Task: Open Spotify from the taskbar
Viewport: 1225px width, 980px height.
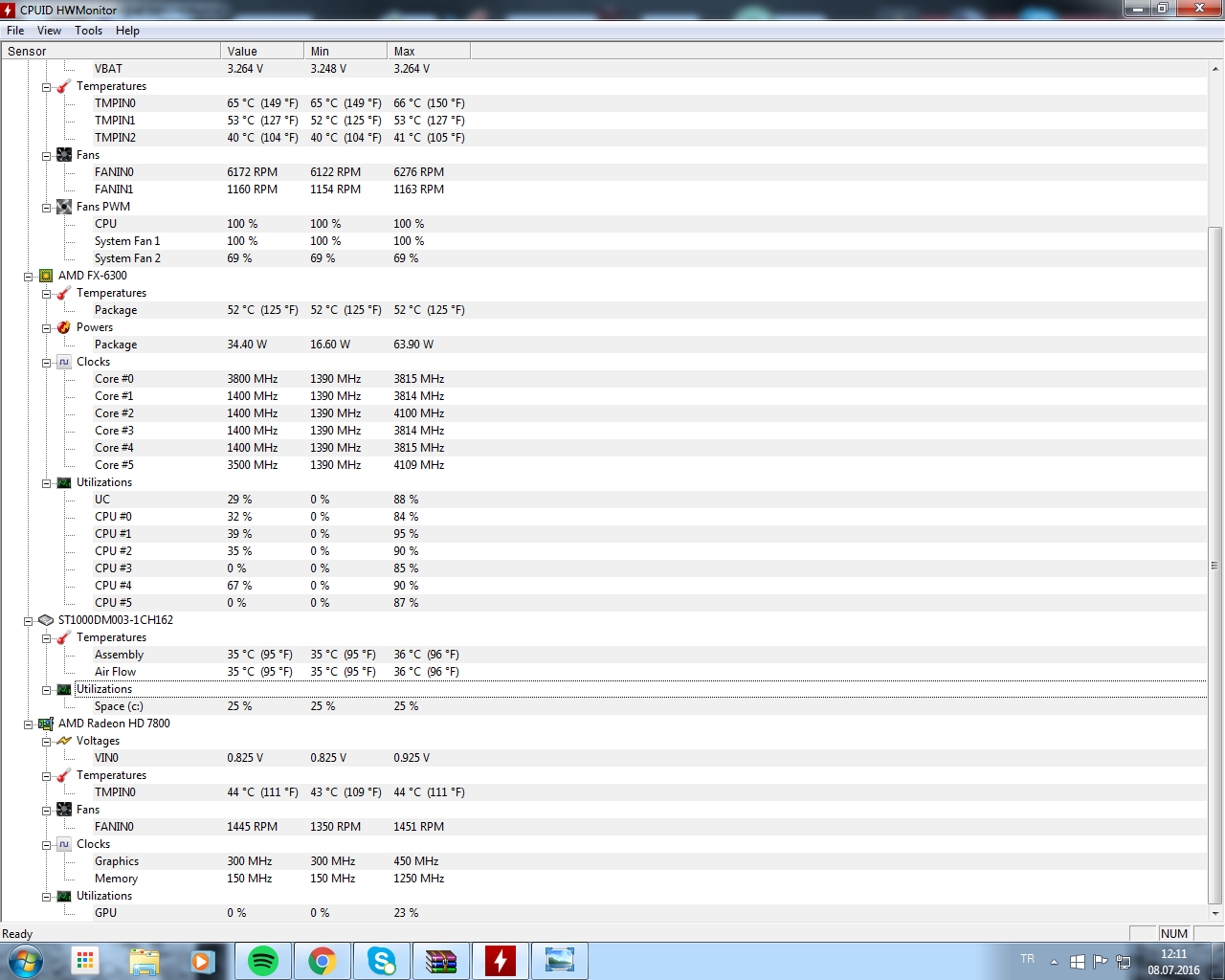Action: (x=263, y=961)
